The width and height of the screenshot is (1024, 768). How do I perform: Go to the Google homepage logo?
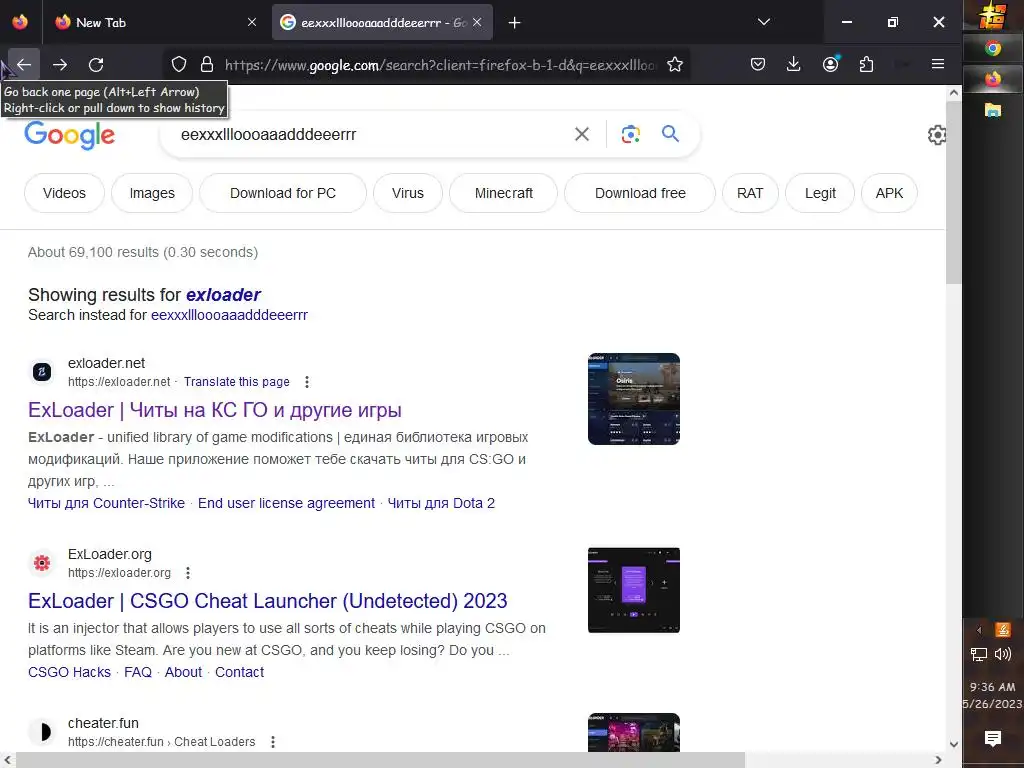tap(70, 135)
